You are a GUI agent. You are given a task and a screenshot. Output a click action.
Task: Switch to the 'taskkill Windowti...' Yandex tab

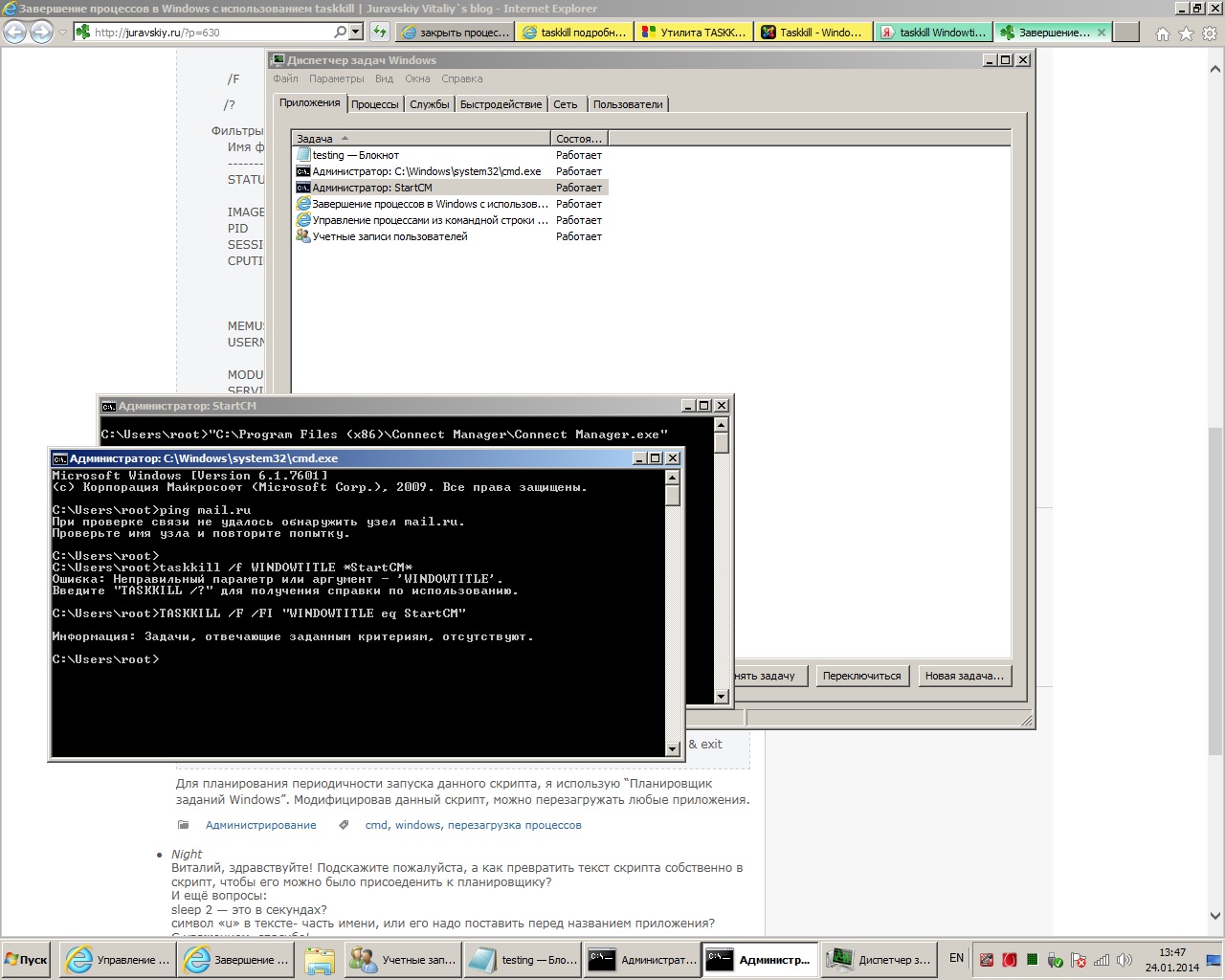(x=933, y=33)
